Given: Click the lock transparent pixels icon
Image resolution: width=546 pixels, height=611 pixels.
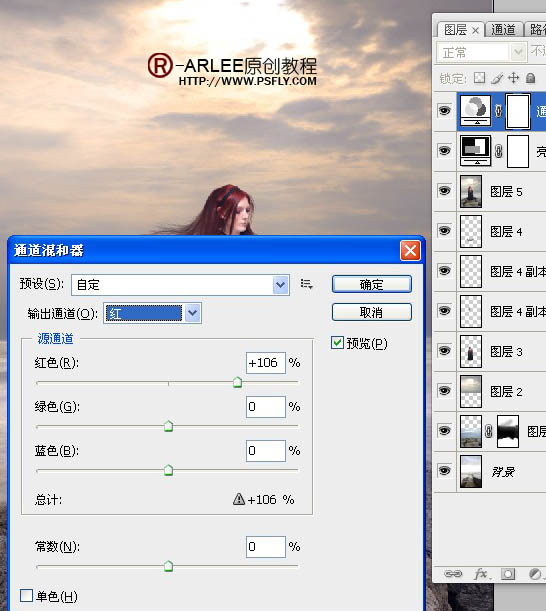Looking at the screenshot, I should (479, 78).
